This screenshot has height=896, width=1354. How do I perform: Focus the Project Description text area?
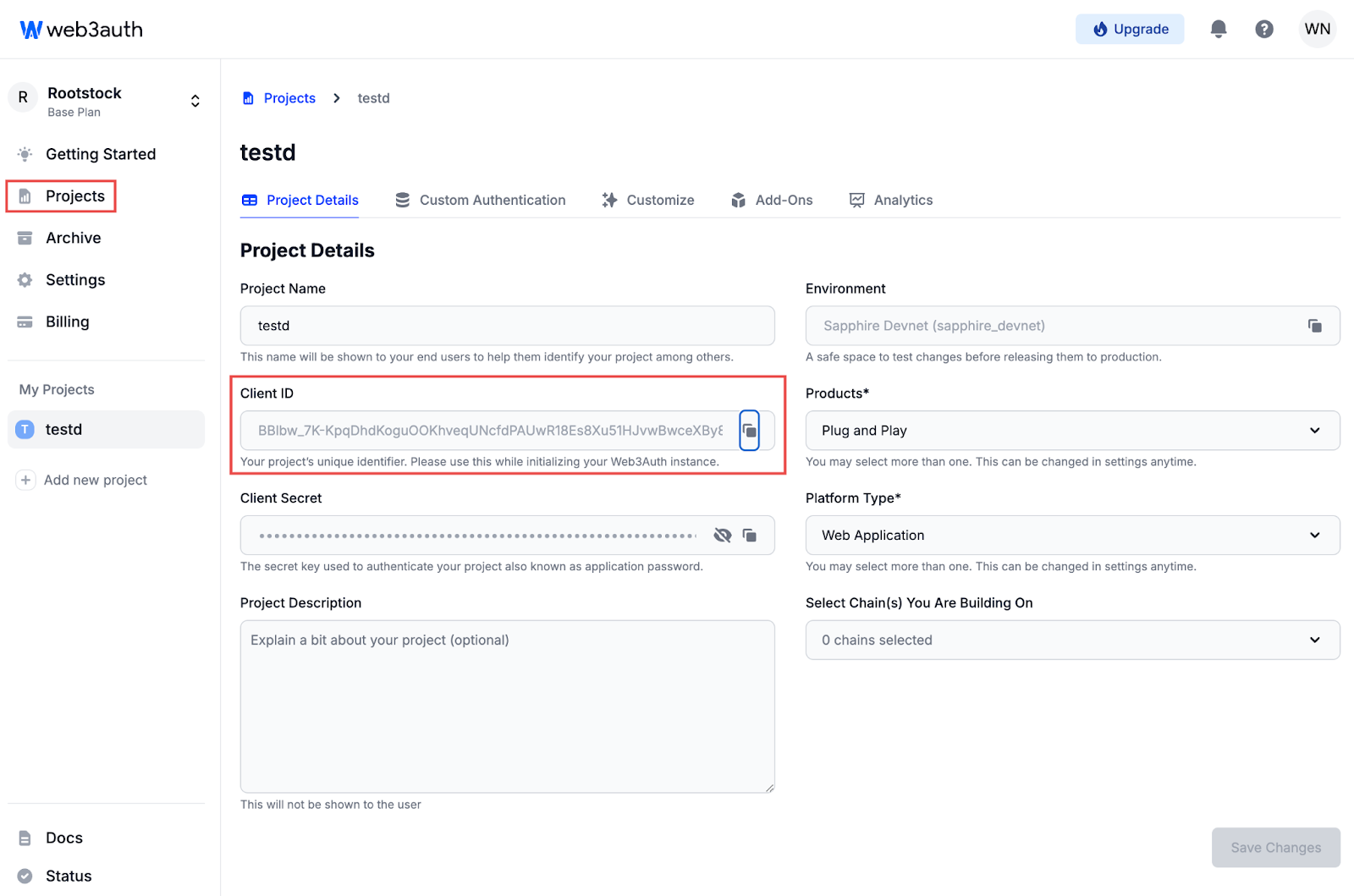click(507, 706)
